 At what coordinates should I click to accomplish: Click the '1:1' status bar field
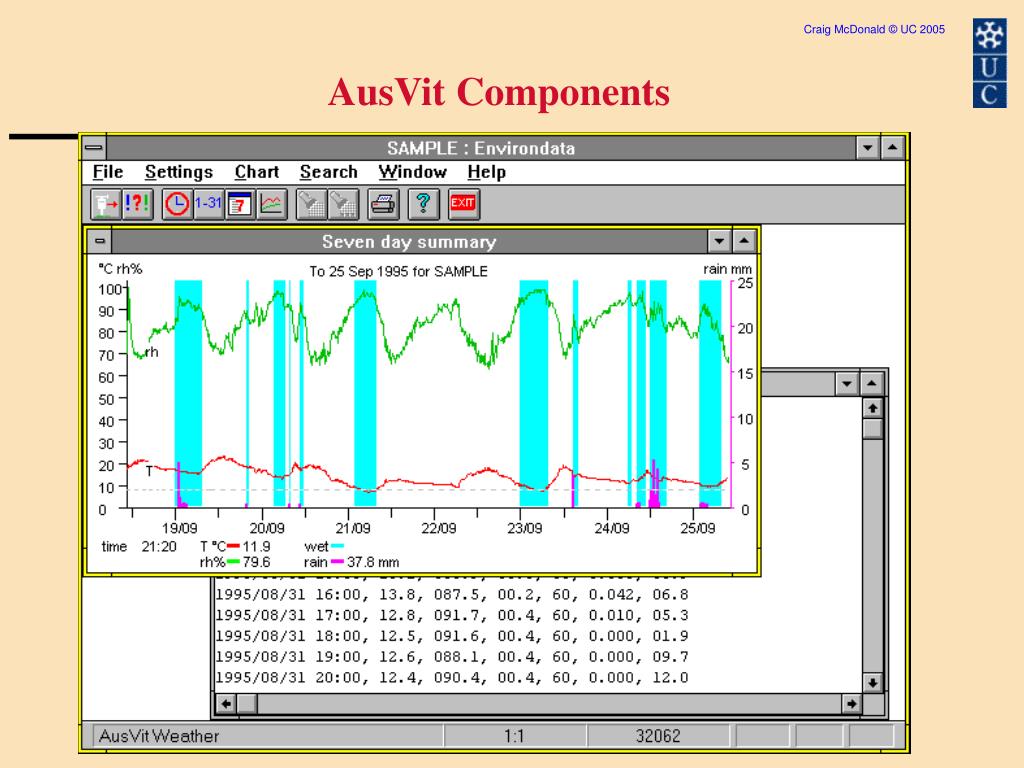click(x=514, y=736)
